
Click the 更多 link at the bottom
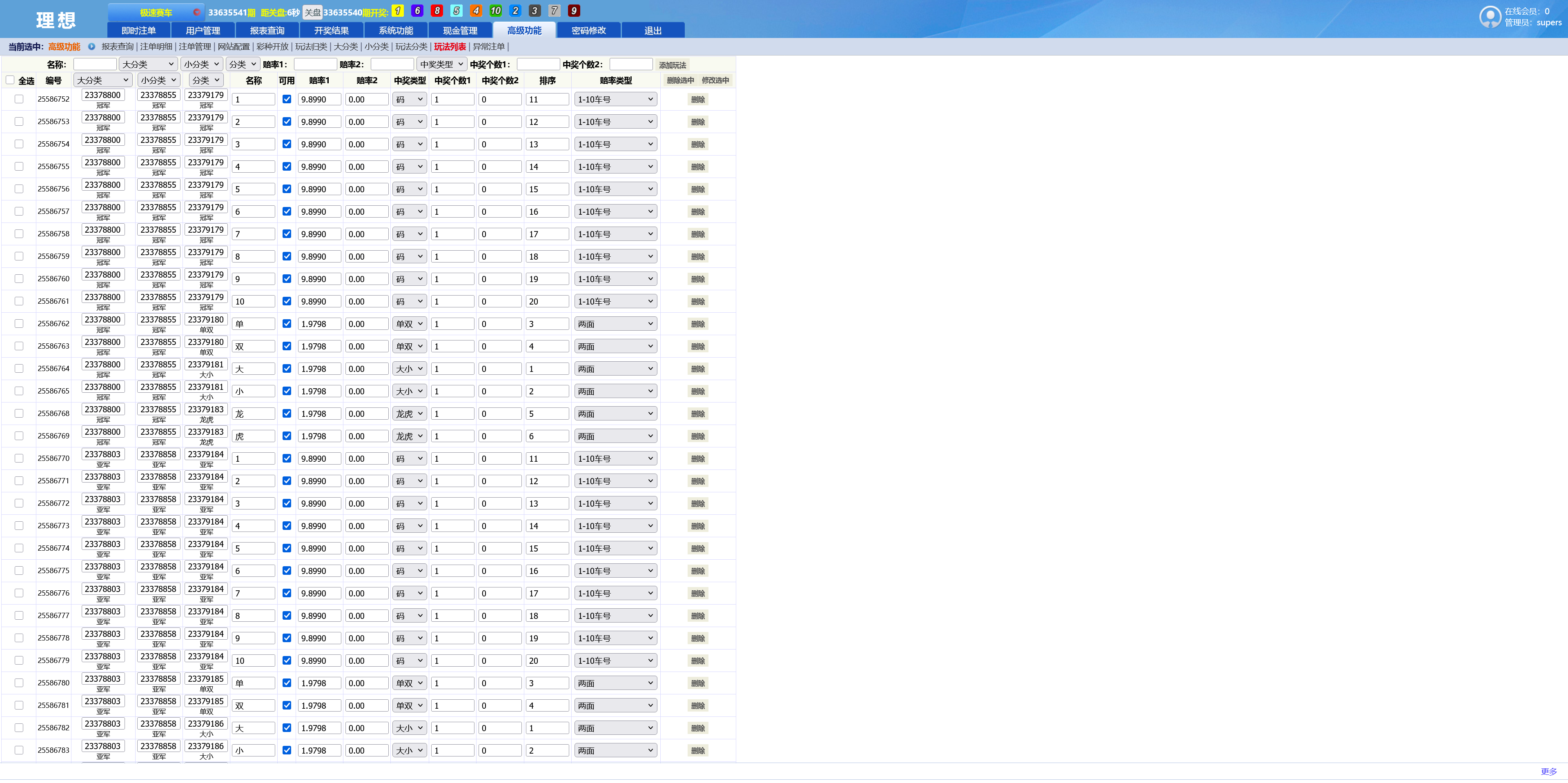coord(1548,772)
